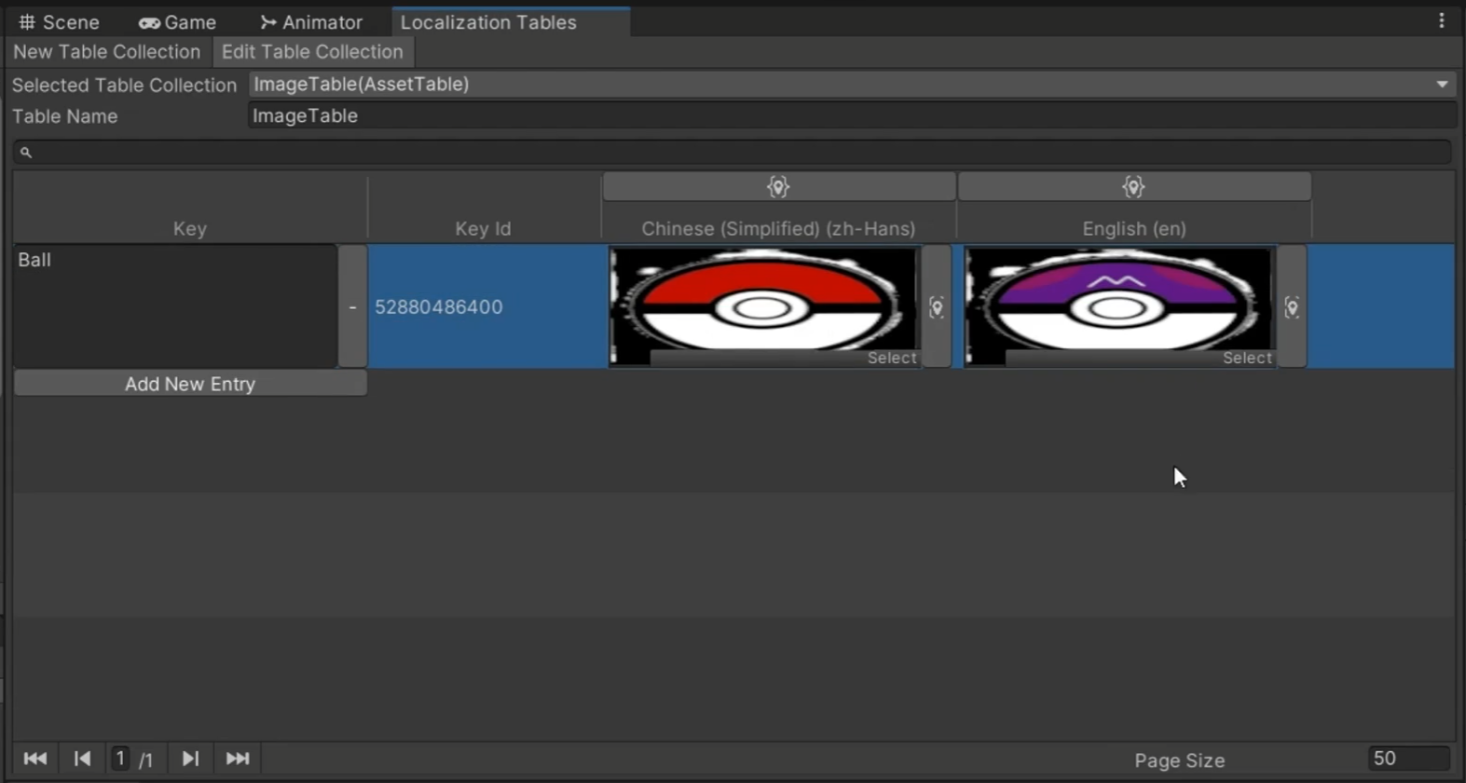Click the English locale header button
Viewport: 1466px width, 783px height.
click(1134, 187)
